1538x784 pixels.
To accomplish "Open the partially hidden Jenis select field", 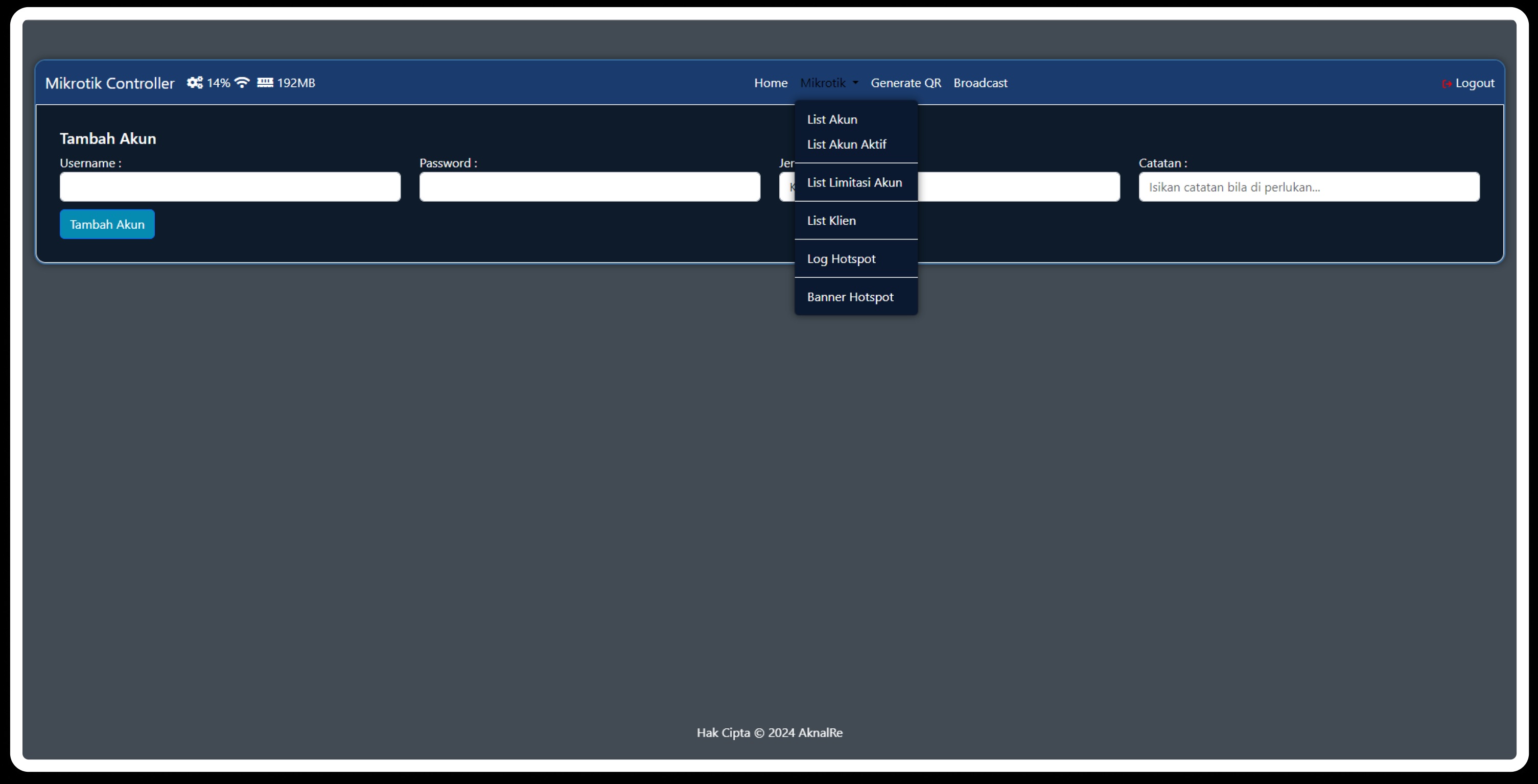I will click(x=1018, y=187).
